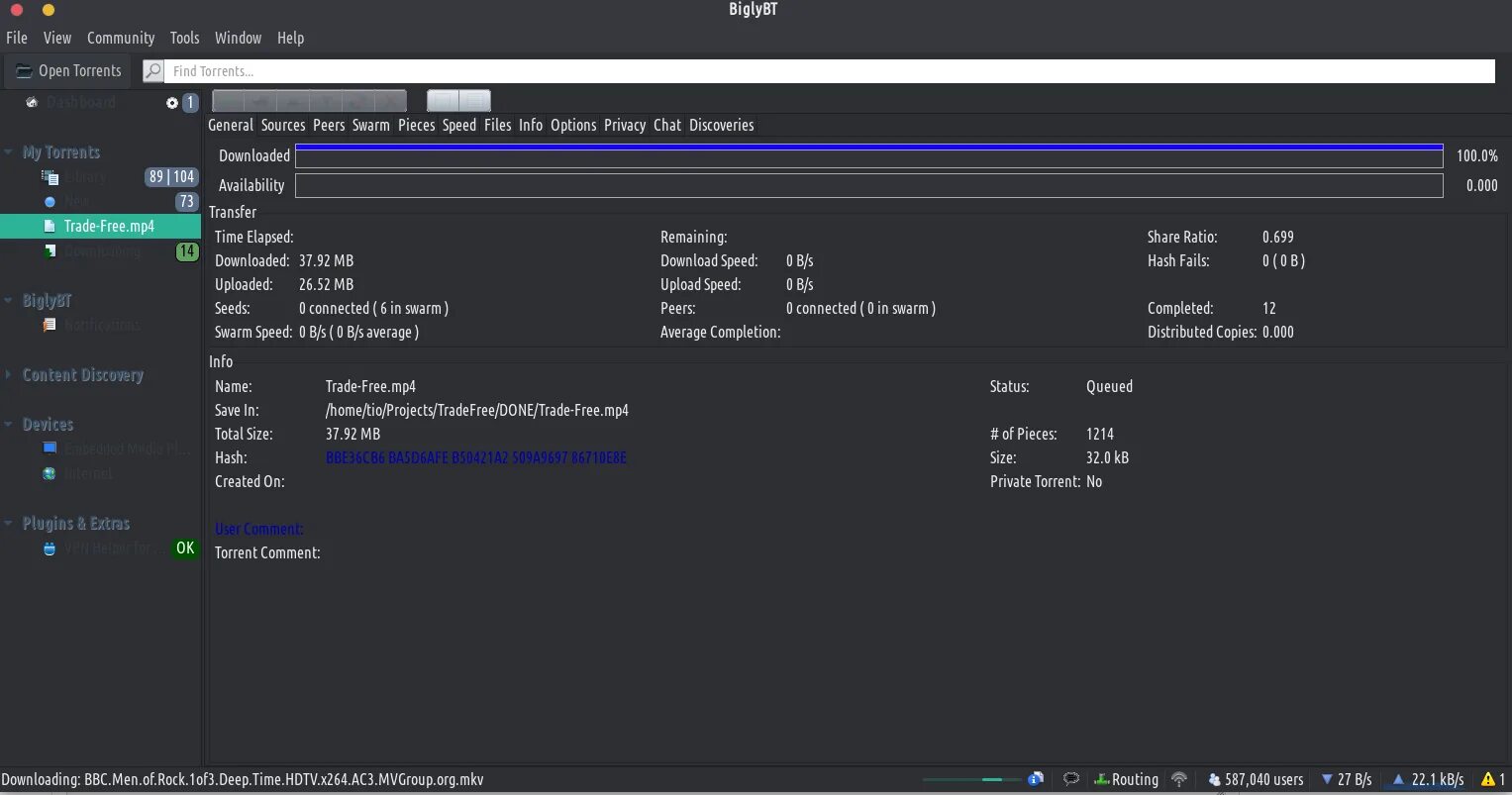Click the Downloading BBC.Men.of.Rock status text
The height and width of the screenshot is (795, 1512).
pyautogui.click(x=243, y=779)
